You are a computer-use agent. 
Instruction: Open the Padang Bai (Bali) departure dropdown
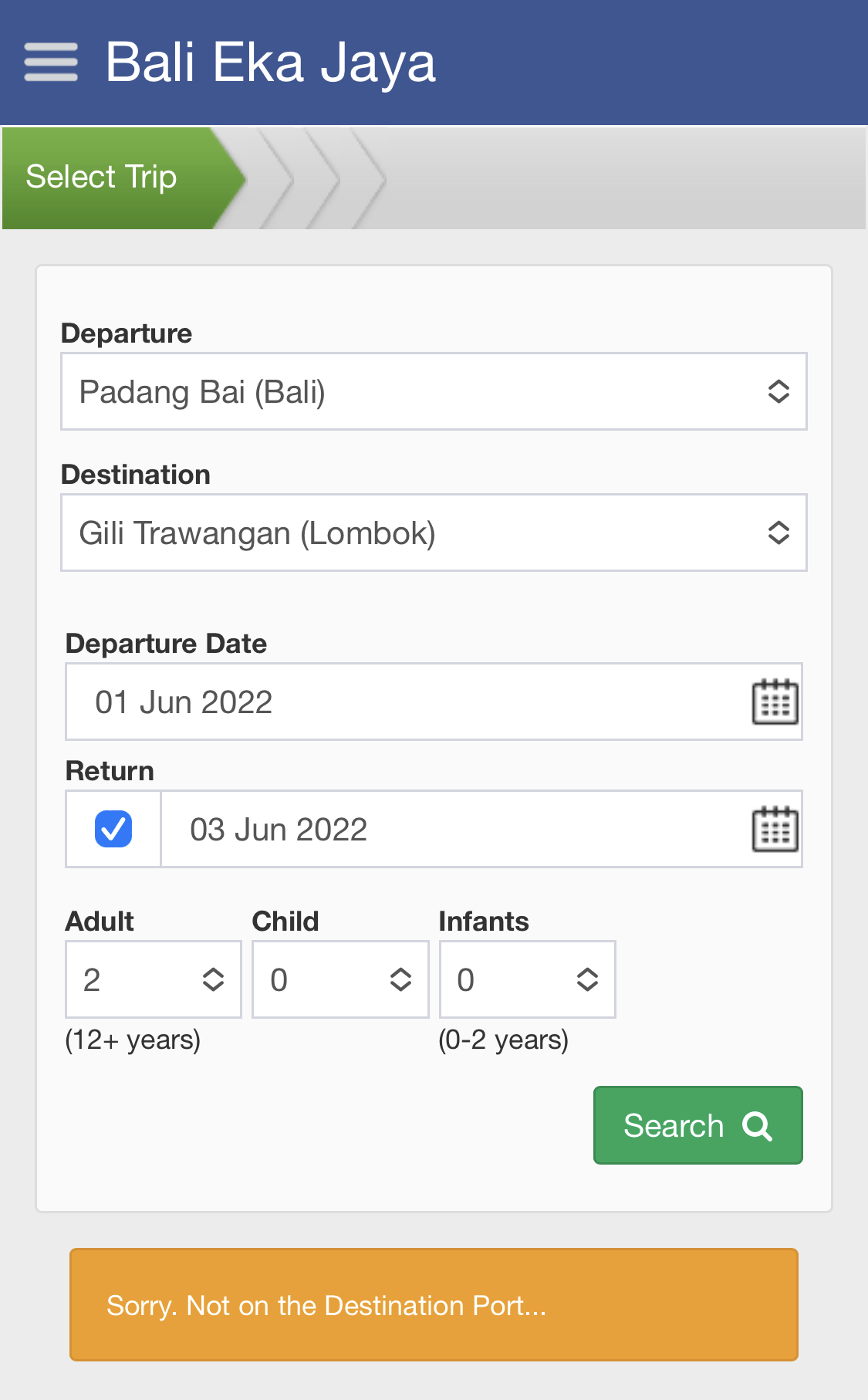tap(434, 391)
